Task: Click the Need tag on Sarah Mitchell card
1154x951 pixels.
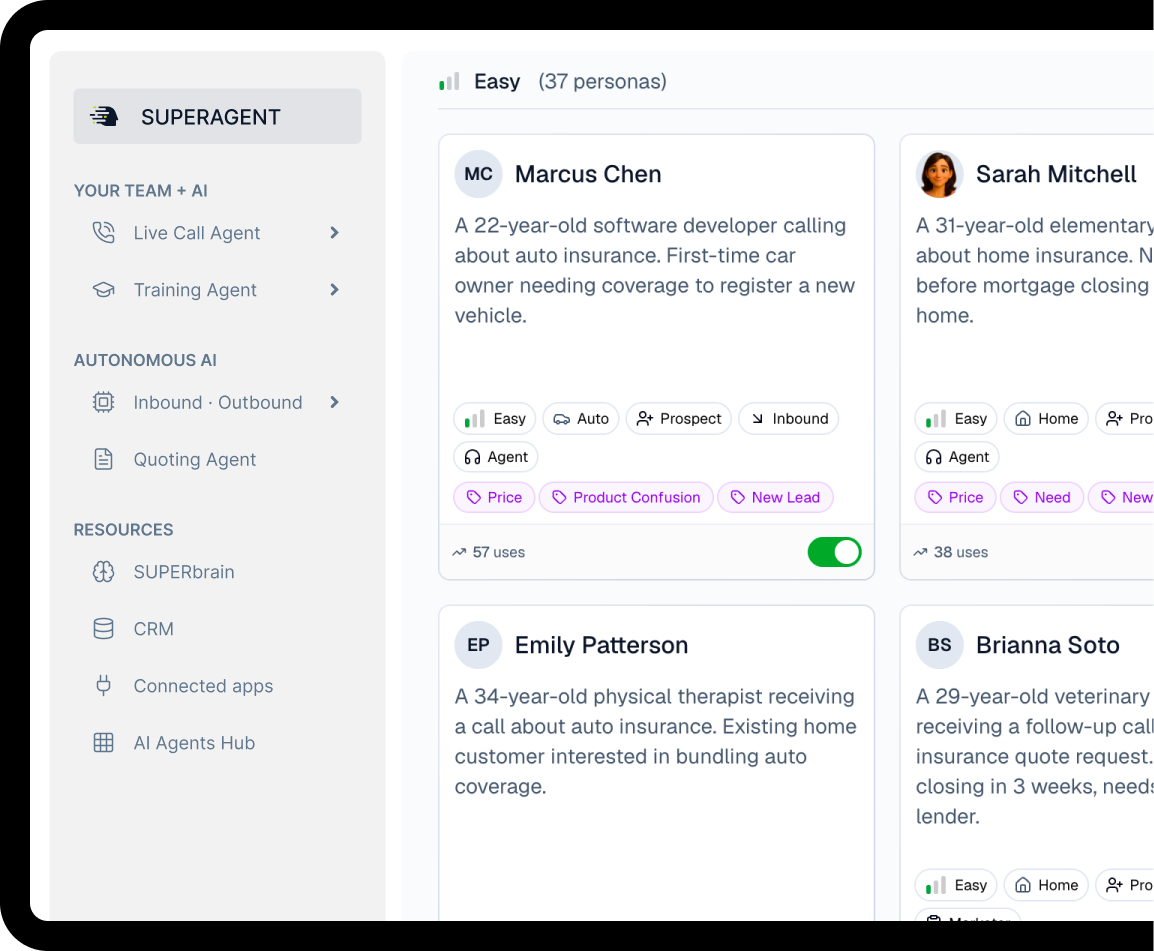Action: [1042, 498]
